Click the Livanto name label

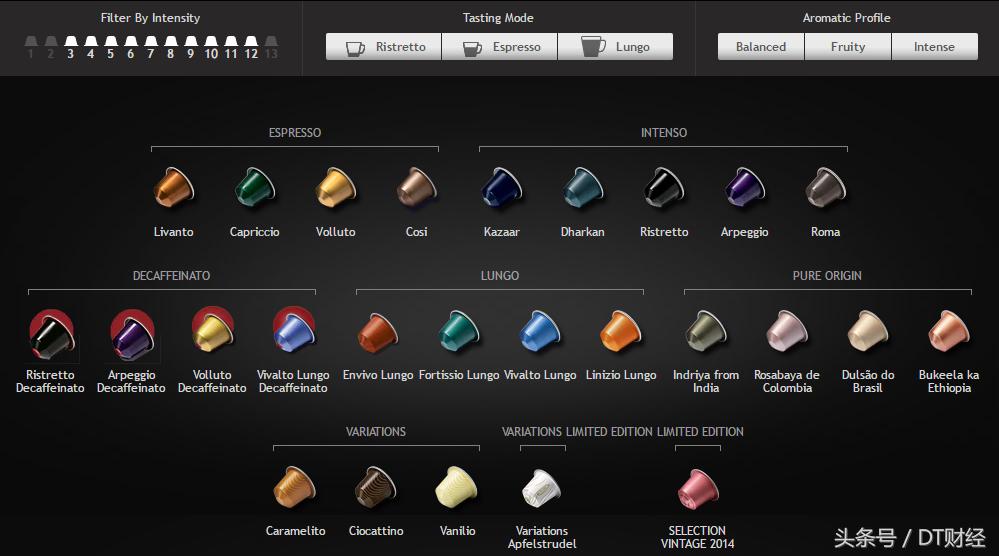coord(173,232)
